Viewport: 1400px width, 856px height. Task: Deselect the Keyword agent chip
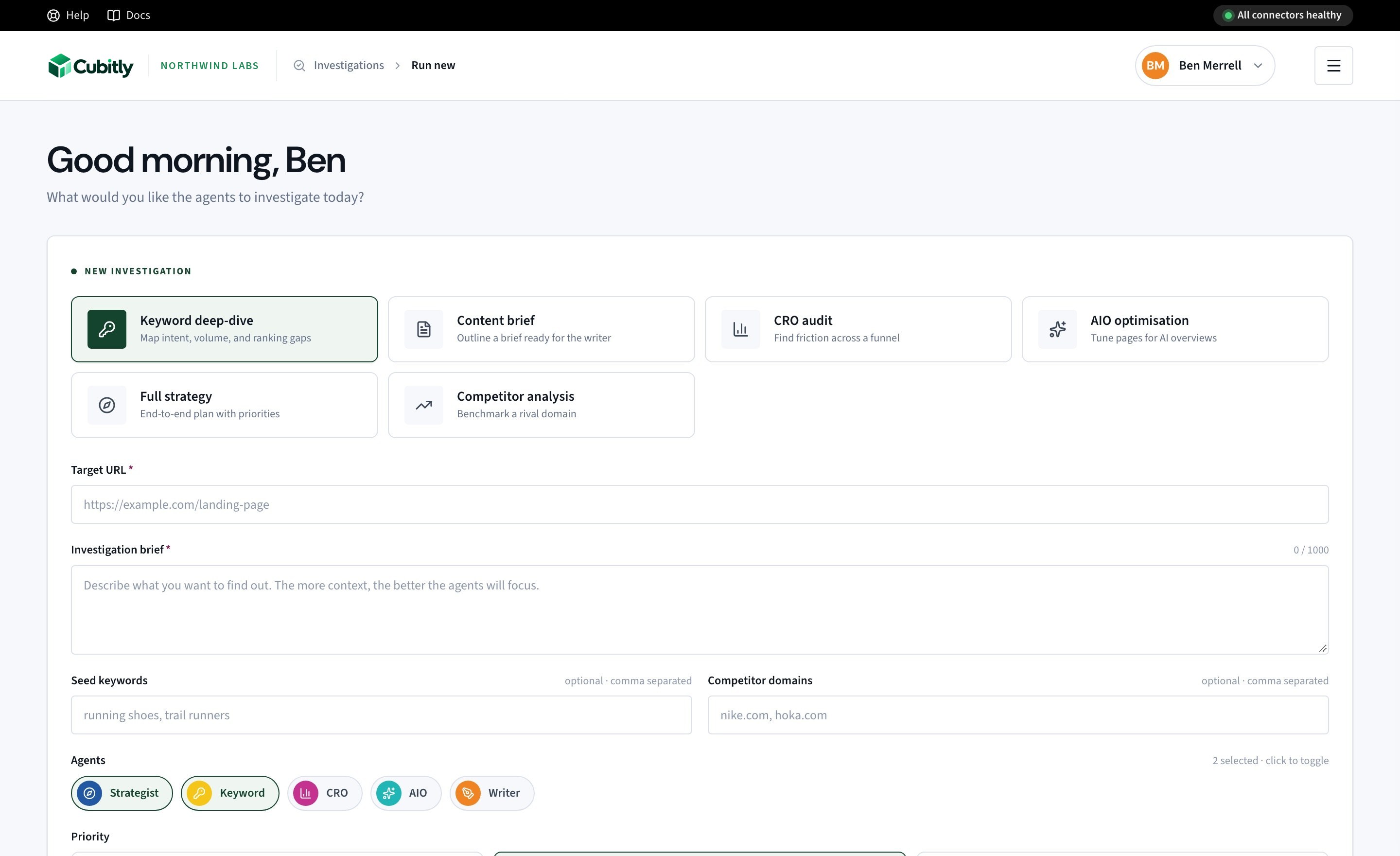[230, 793]
